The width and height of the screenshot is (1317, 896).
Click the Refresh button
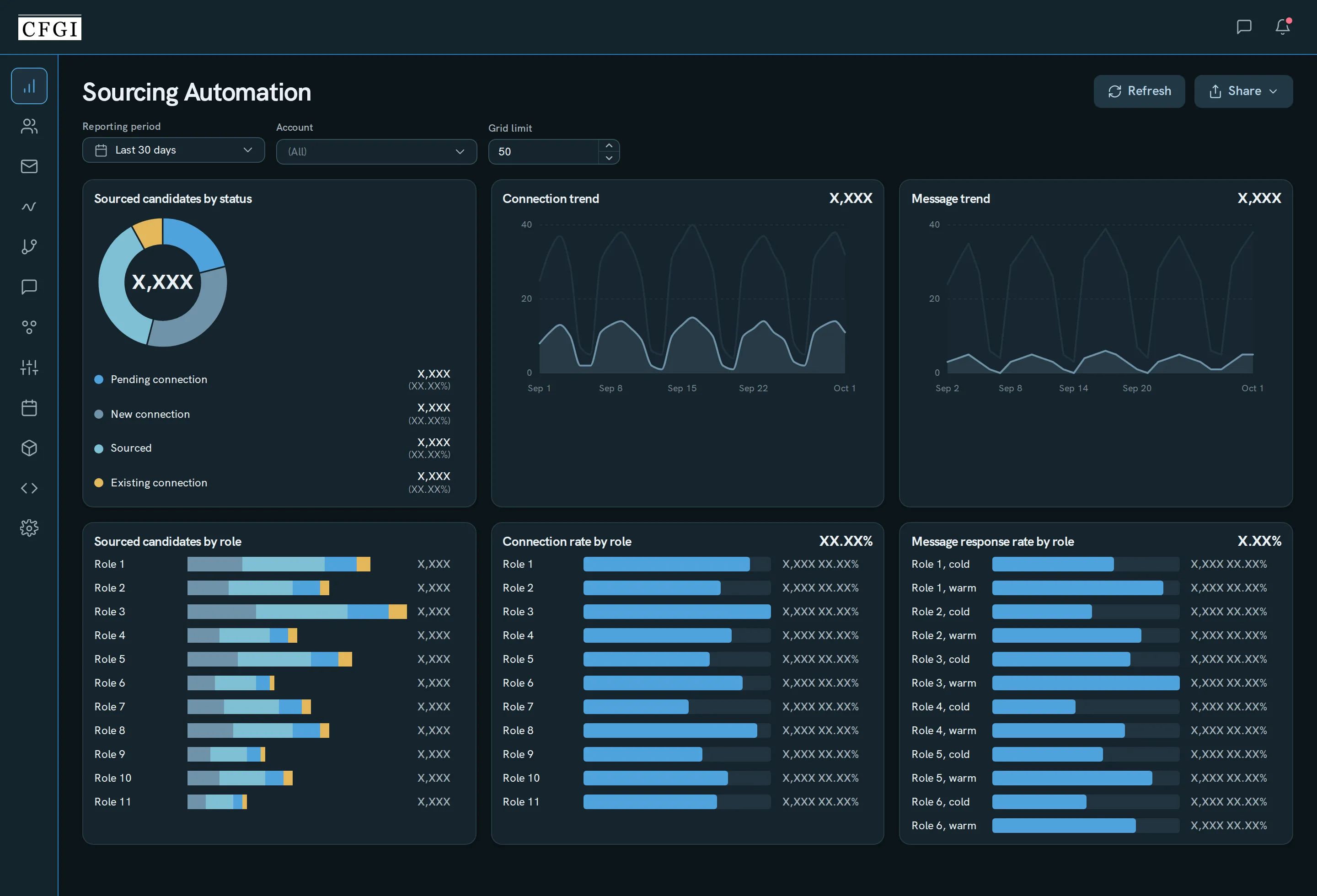tap(1139, 91)
